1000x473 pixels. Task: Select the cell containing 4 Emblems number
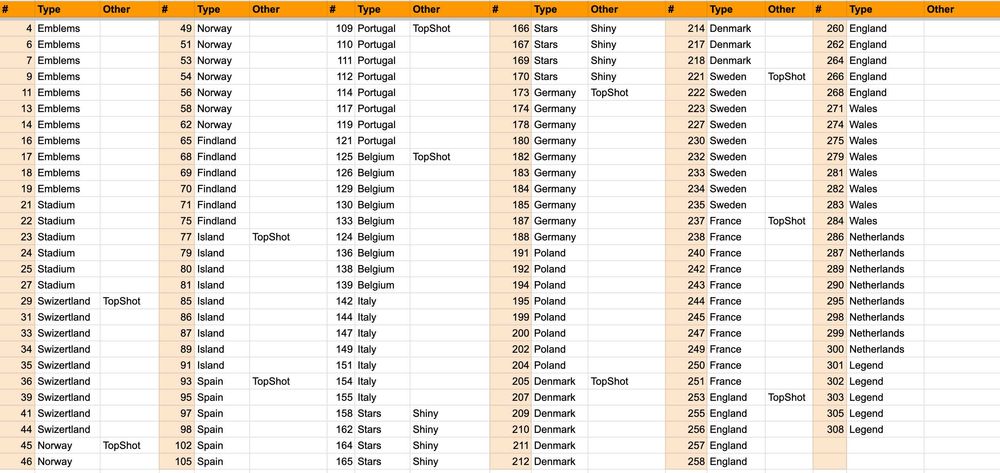(x=17, y=29)
